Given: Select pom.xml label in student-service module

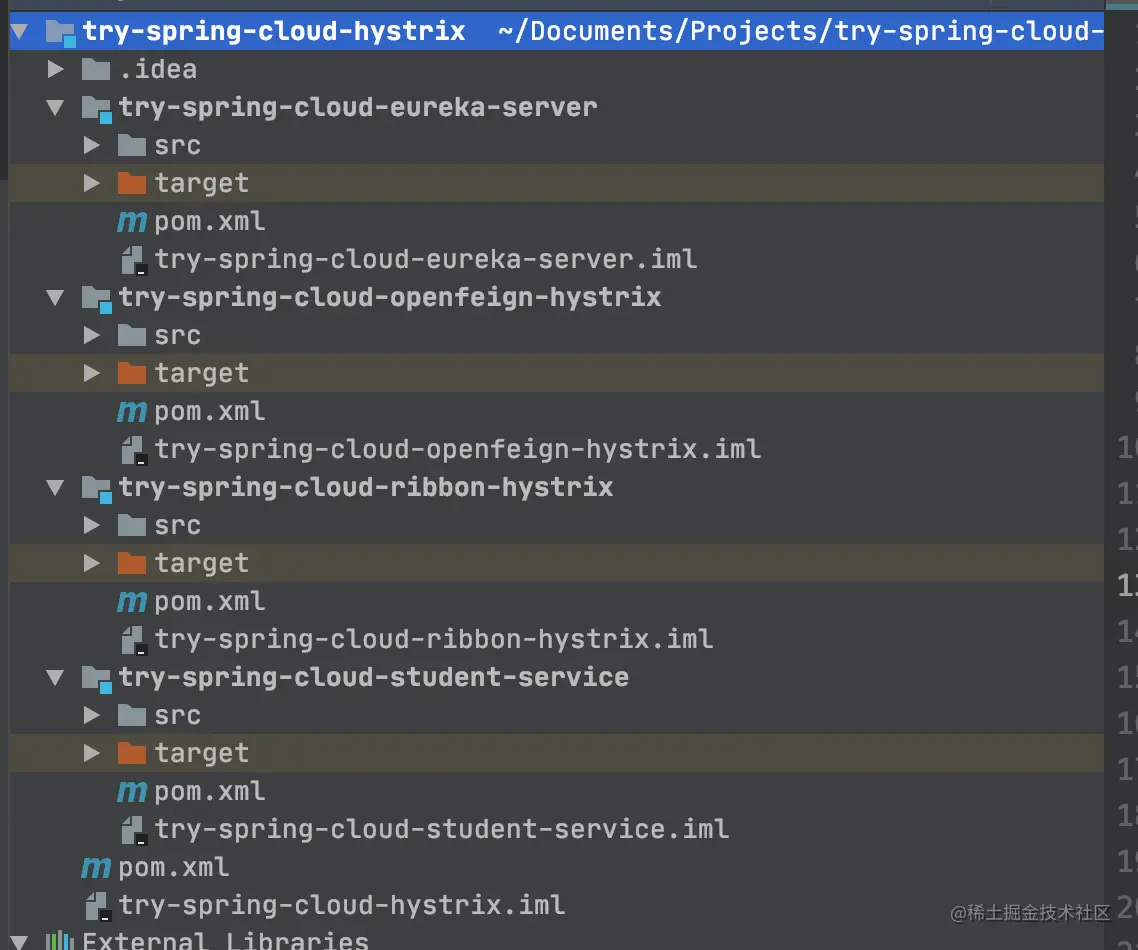Looking at the screenshot, I should coord(210,792).
